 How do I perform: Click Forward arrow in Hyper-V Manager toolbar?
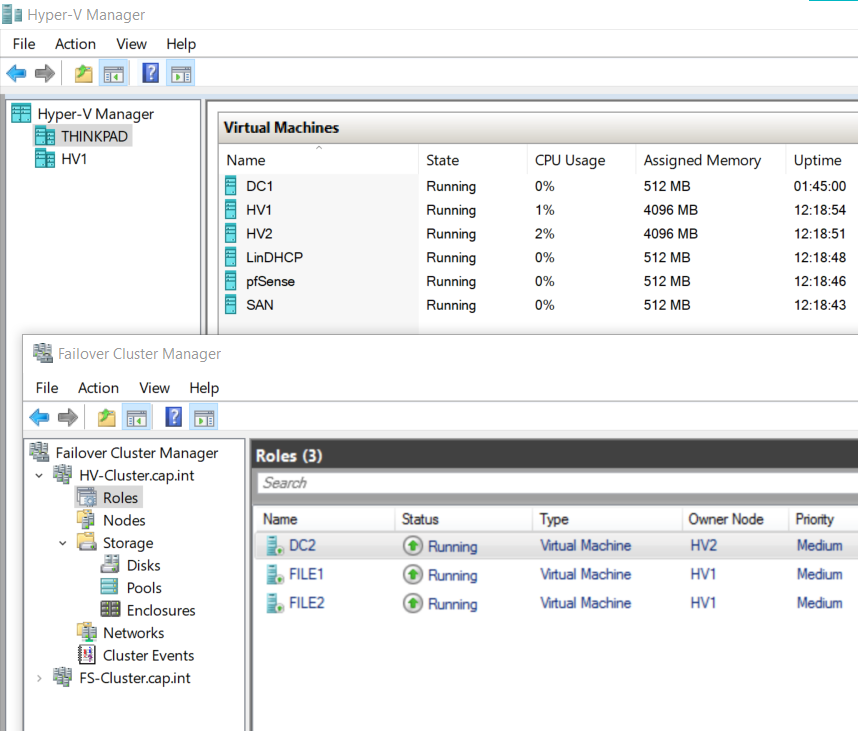pyautogui.click(x=45, y=73)
